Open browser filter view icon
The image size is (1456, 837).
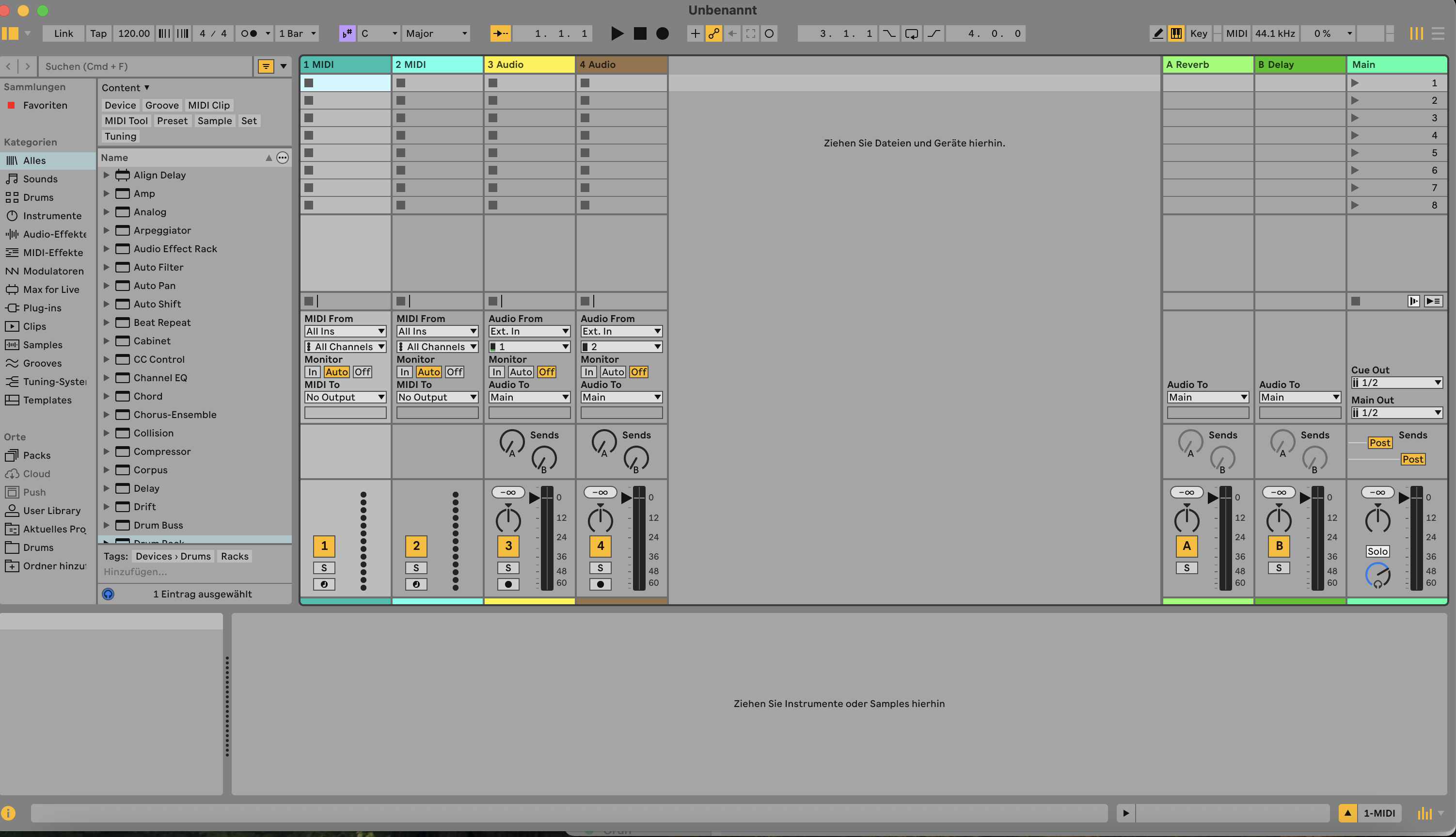pos(266,66)
